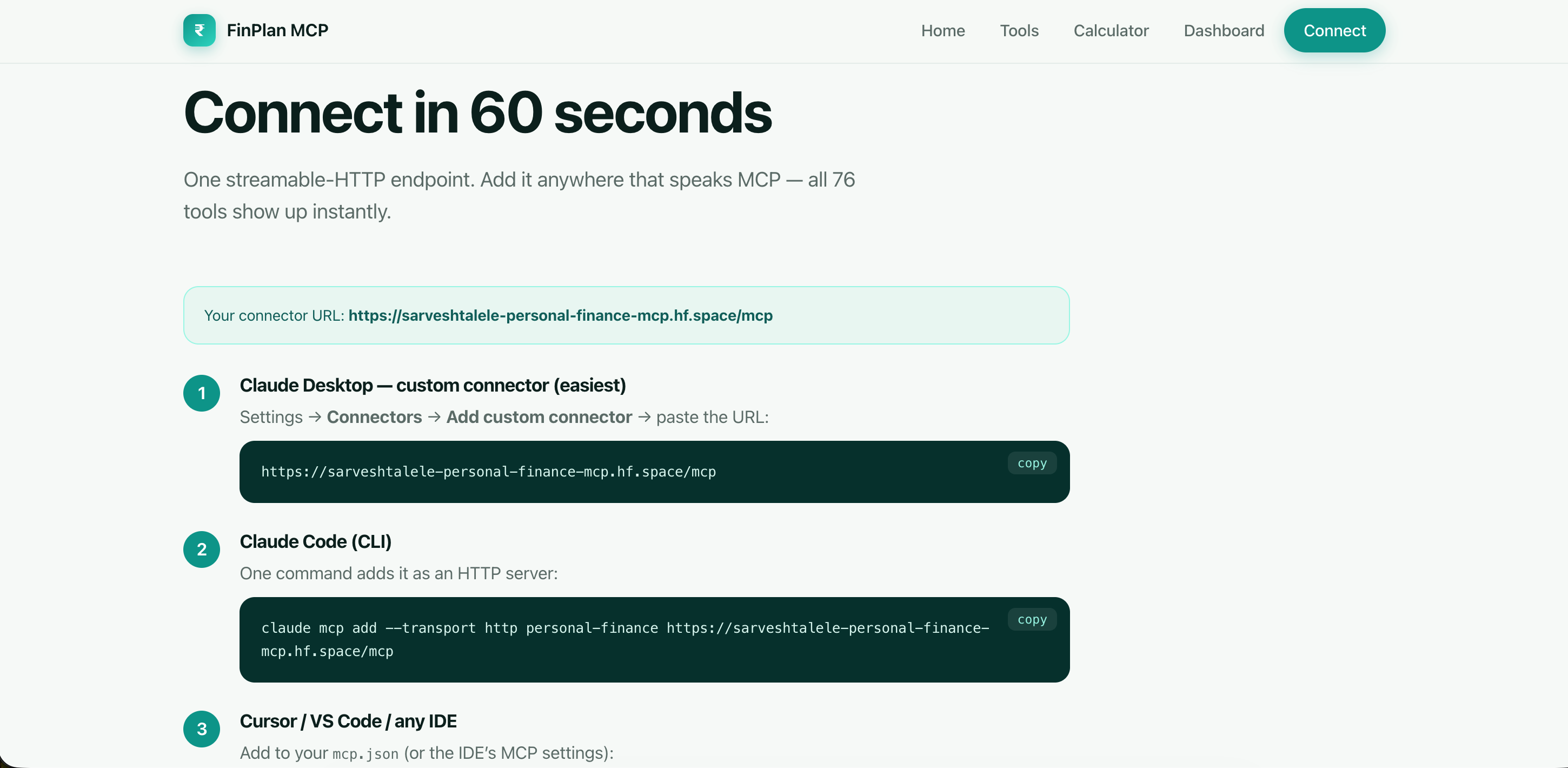
Task: Click the bold 'Add custom connector' text
Action: (x=539, y=417)
